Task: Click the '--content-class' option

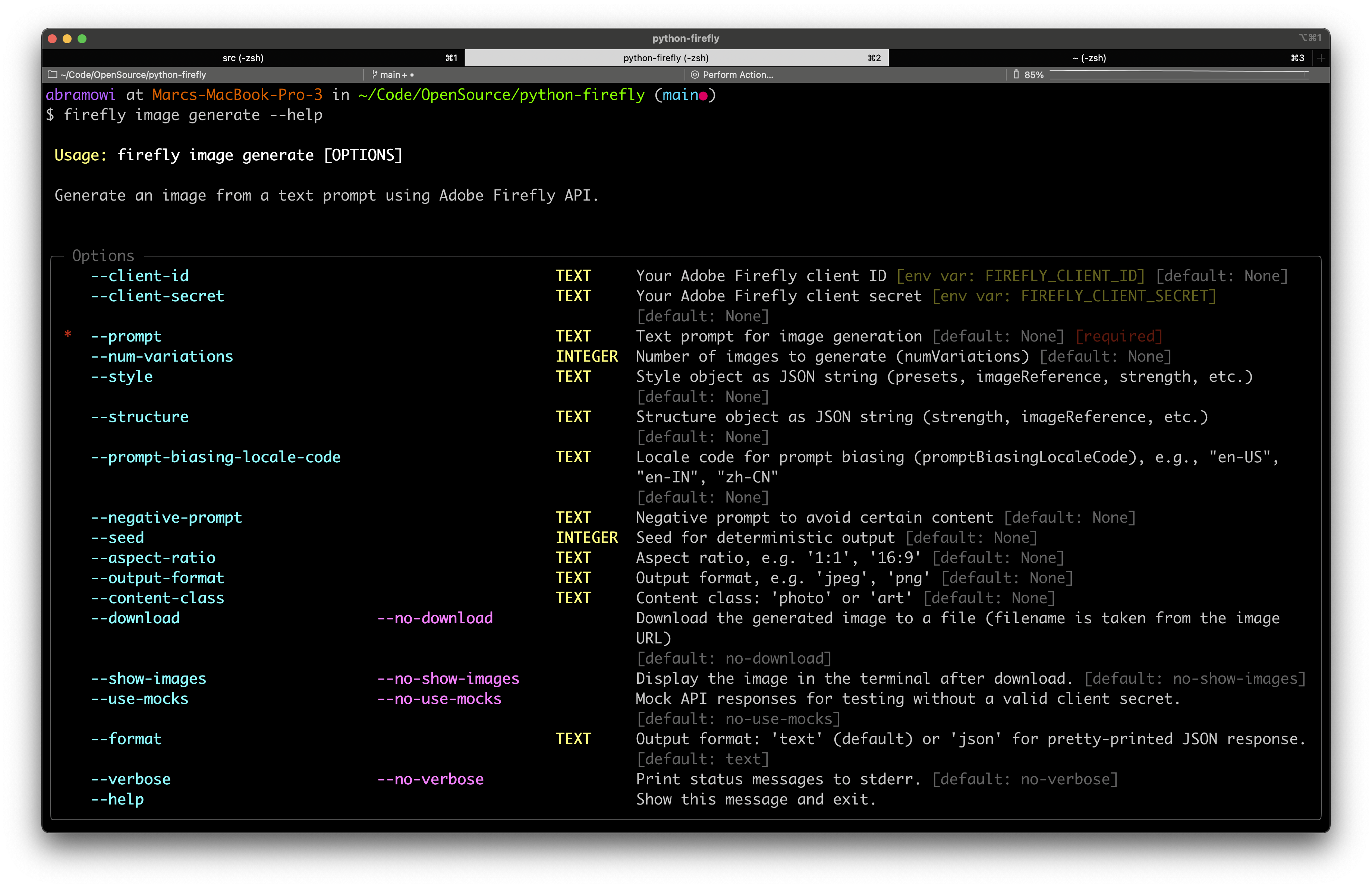Action: [157, 598]
